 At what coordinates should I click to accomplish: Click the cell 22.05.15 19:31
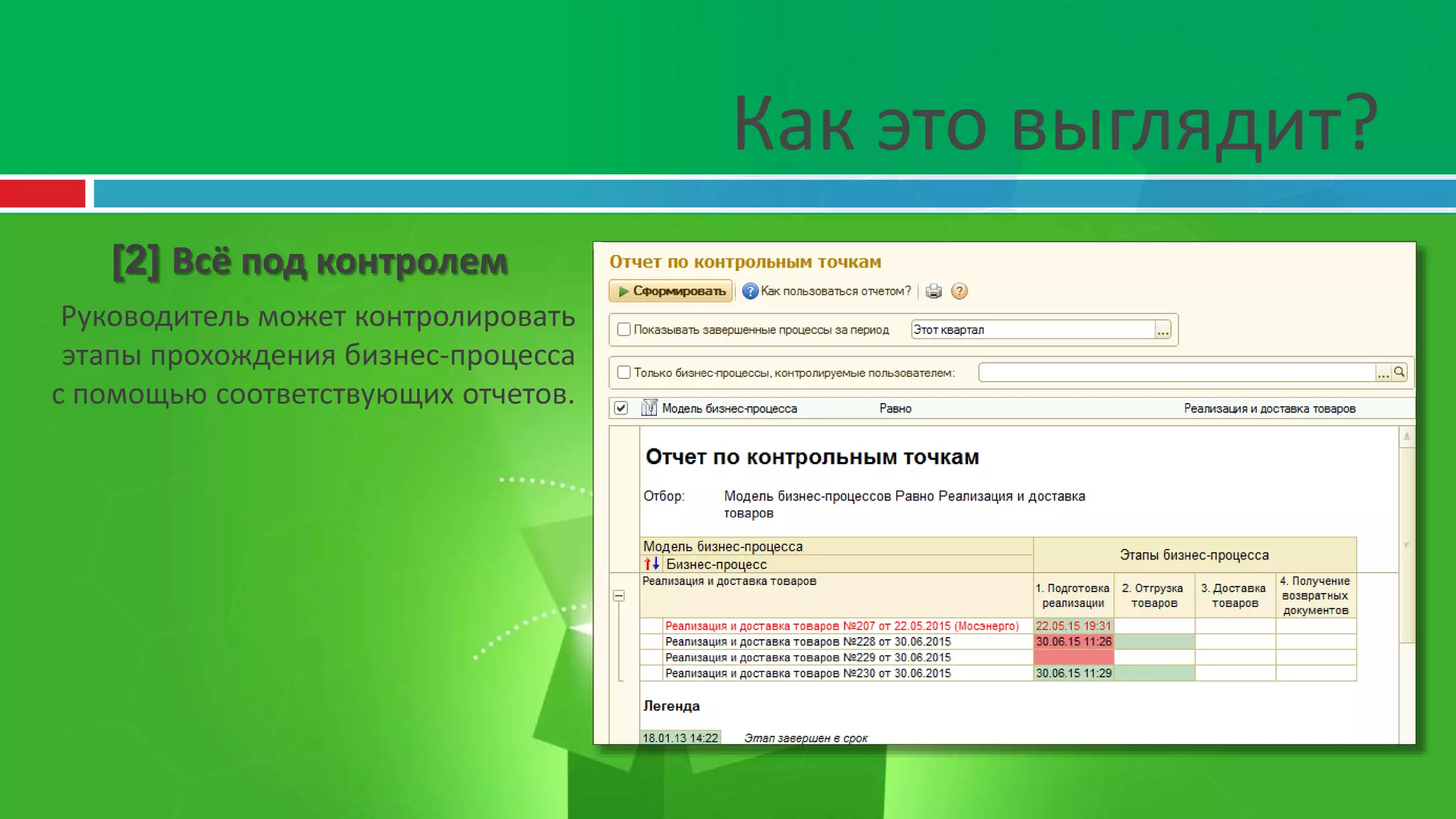point(1074,626)
